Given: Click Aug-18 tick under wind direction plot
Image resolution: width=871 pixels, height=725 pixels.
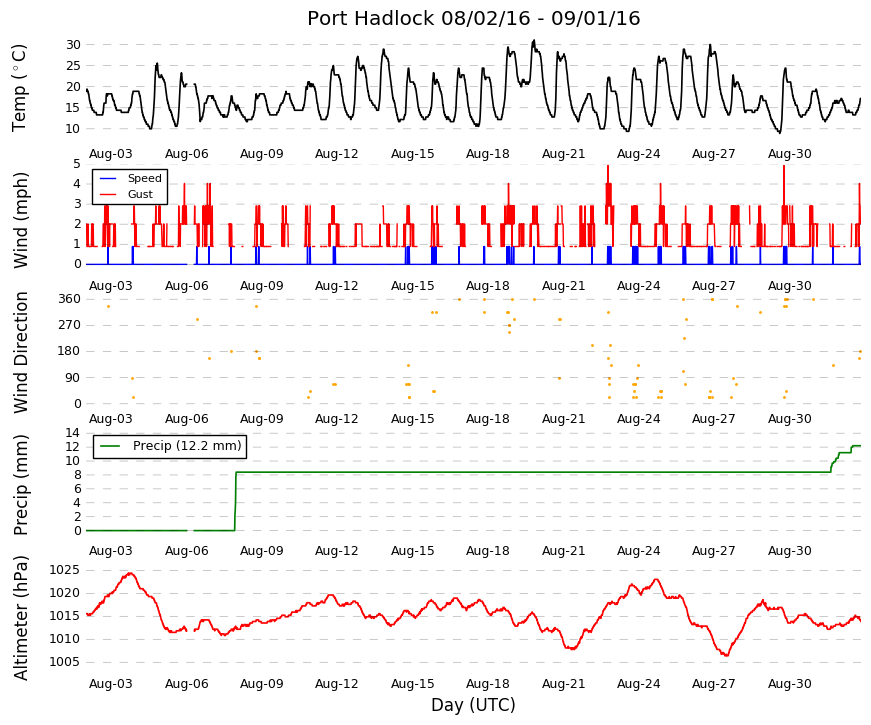Looking at the screenshot, I should tap(487, 419).
